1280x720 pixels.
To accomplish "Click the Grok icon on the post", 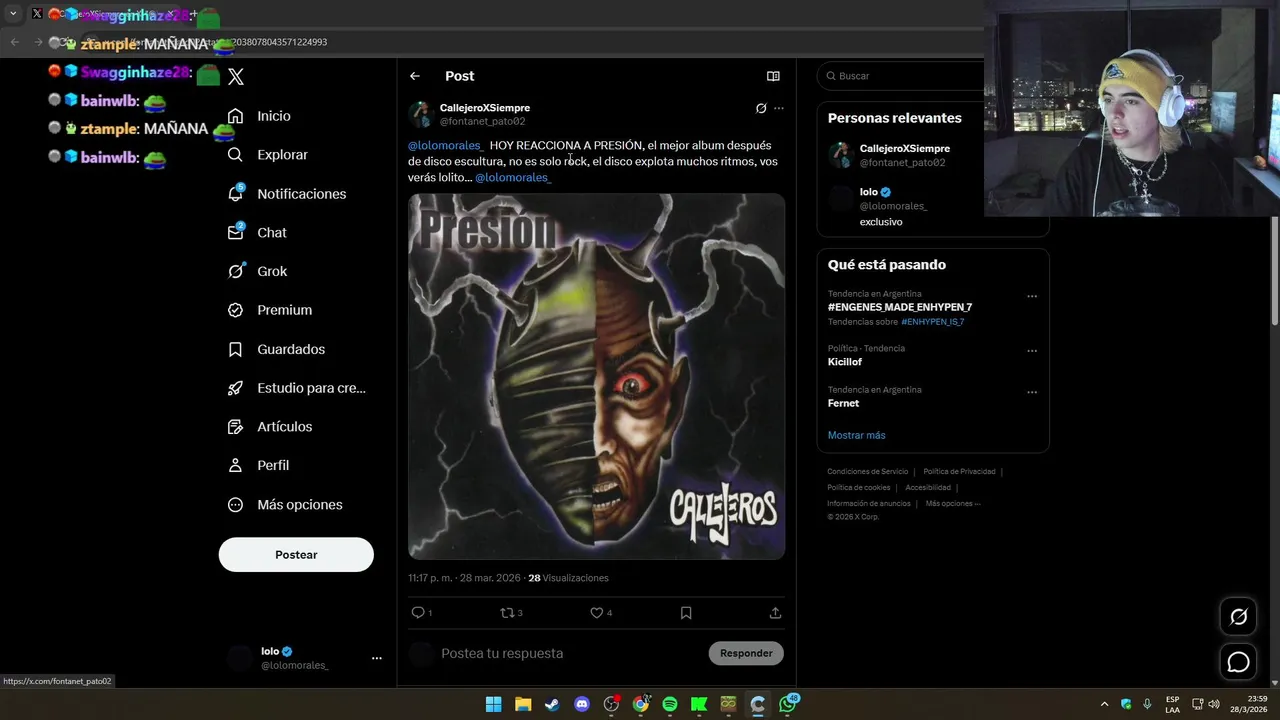I will click(x=761, y=108).
